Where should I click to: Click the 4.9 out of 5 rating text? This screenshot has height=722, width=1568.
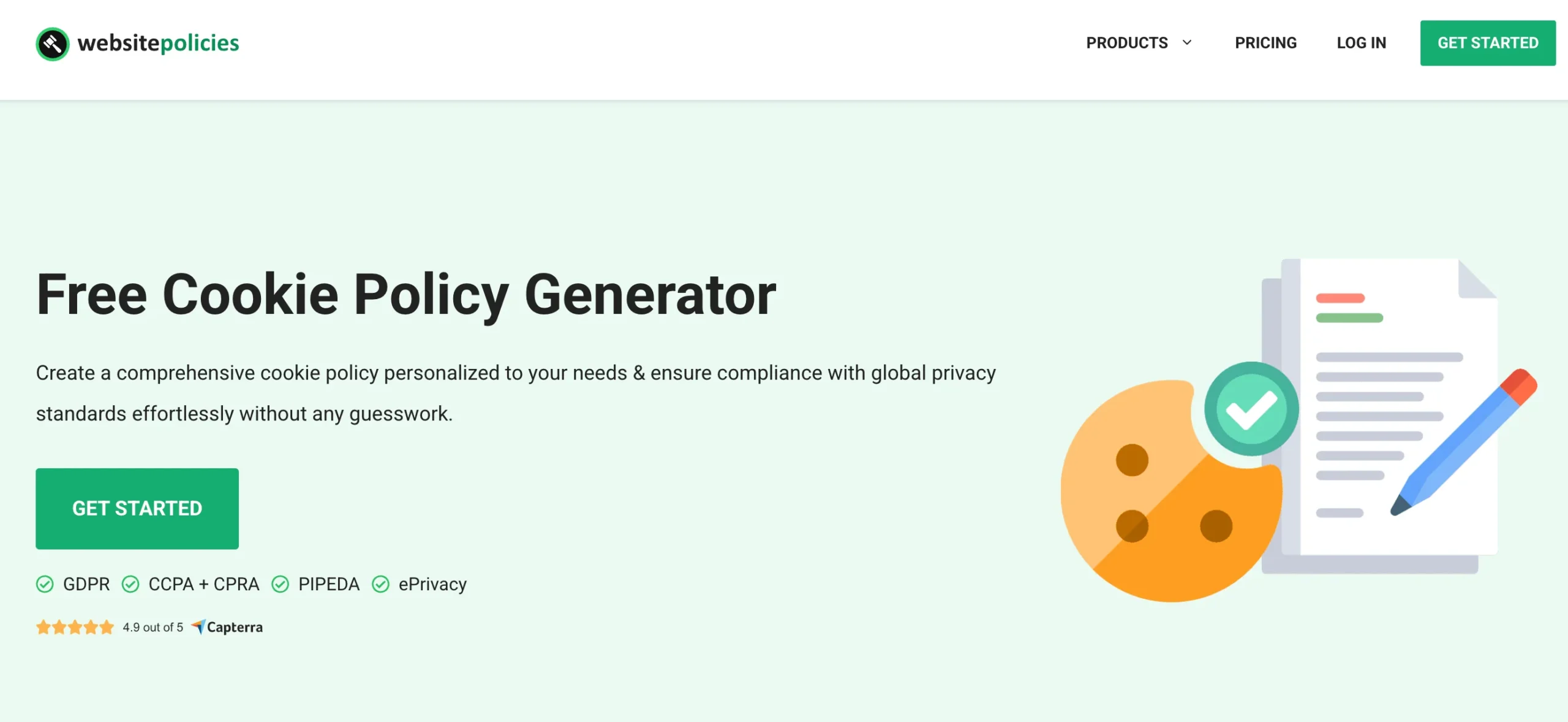153,626
